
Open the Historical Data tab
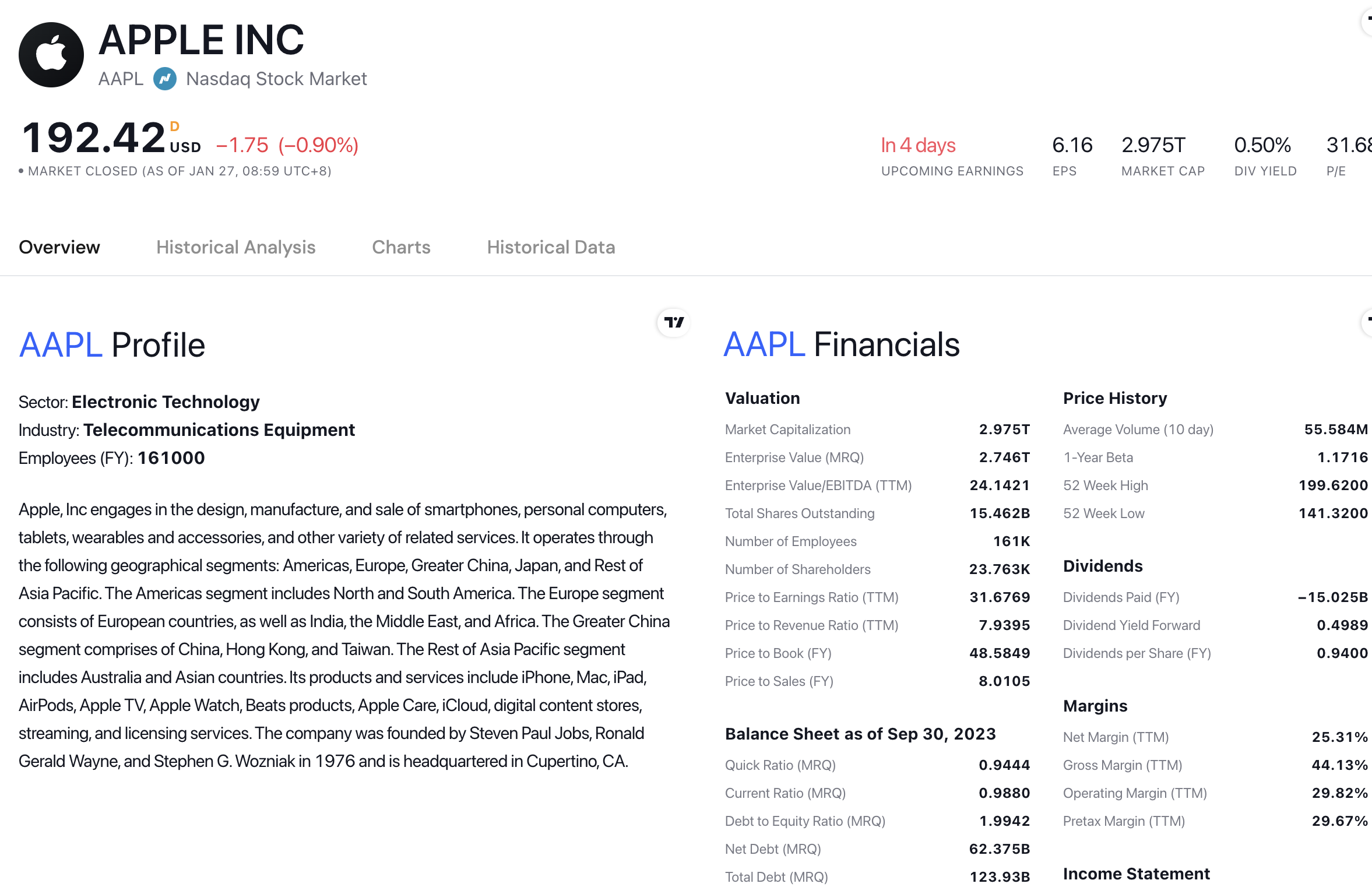551,247
